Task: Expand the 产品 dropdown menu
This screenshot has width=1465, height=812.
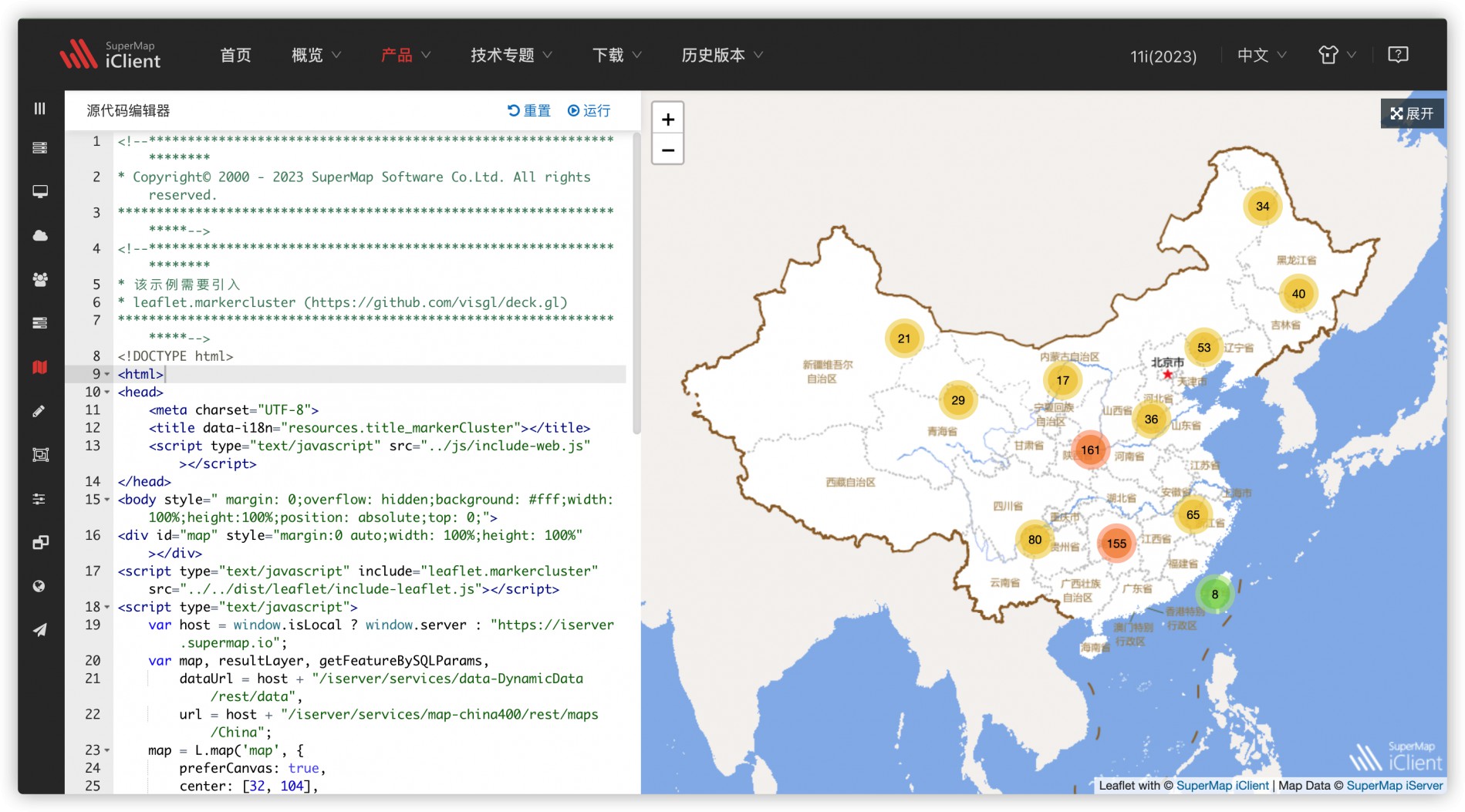Action: [406, 55]
